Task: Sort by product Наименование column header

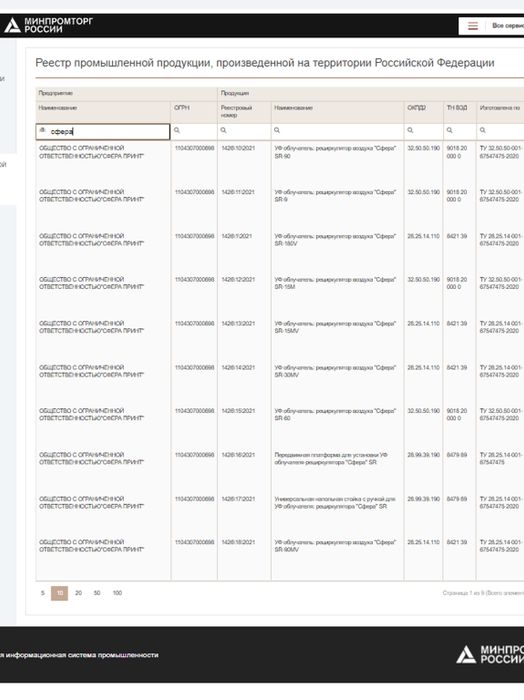Action: coord(293,108)
